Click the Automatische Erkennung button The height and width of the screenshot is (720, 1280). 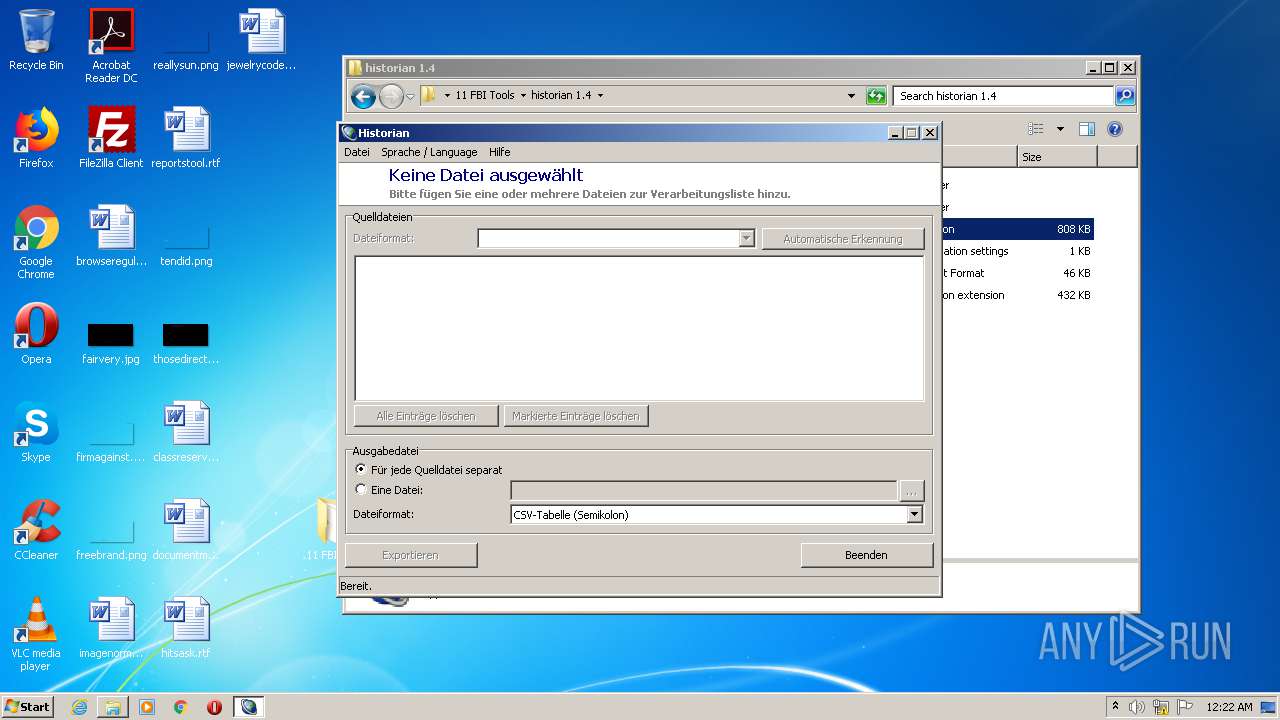tap(843, 239)
